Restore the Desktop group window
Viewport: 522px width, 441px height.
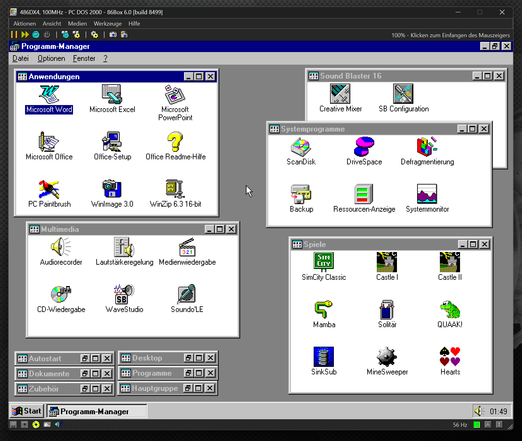(x=188, y=358)
